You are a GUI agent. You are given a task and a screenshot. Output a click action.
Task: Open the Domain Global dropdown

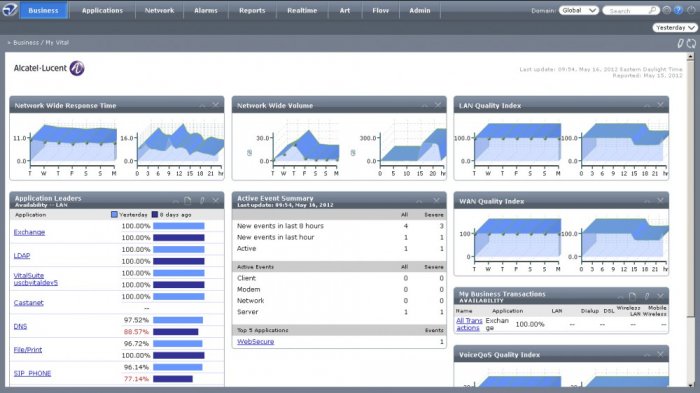579,10
